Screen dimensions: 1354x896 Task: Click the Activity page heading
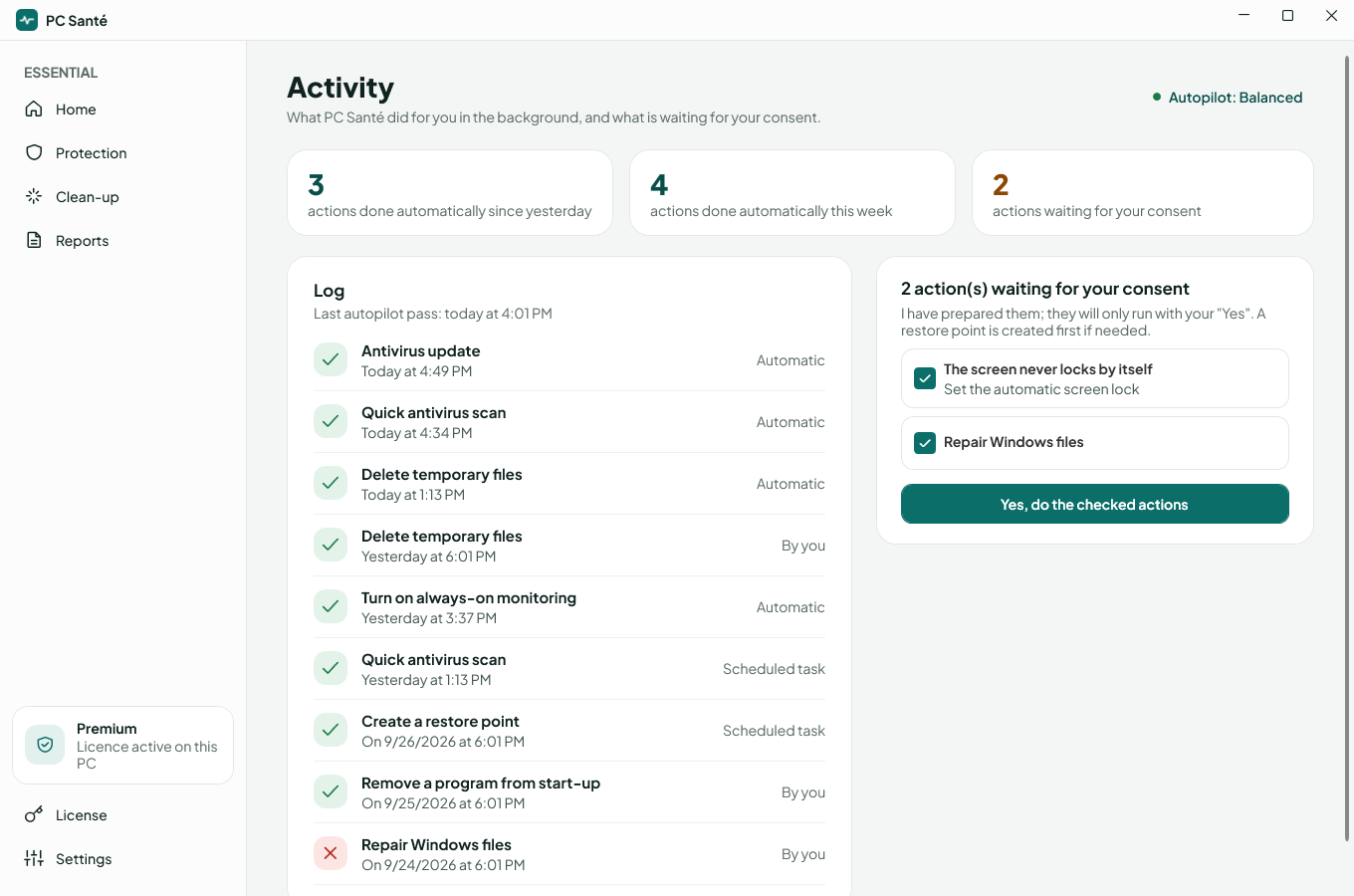pyautogui.click(x=340, y=88)
